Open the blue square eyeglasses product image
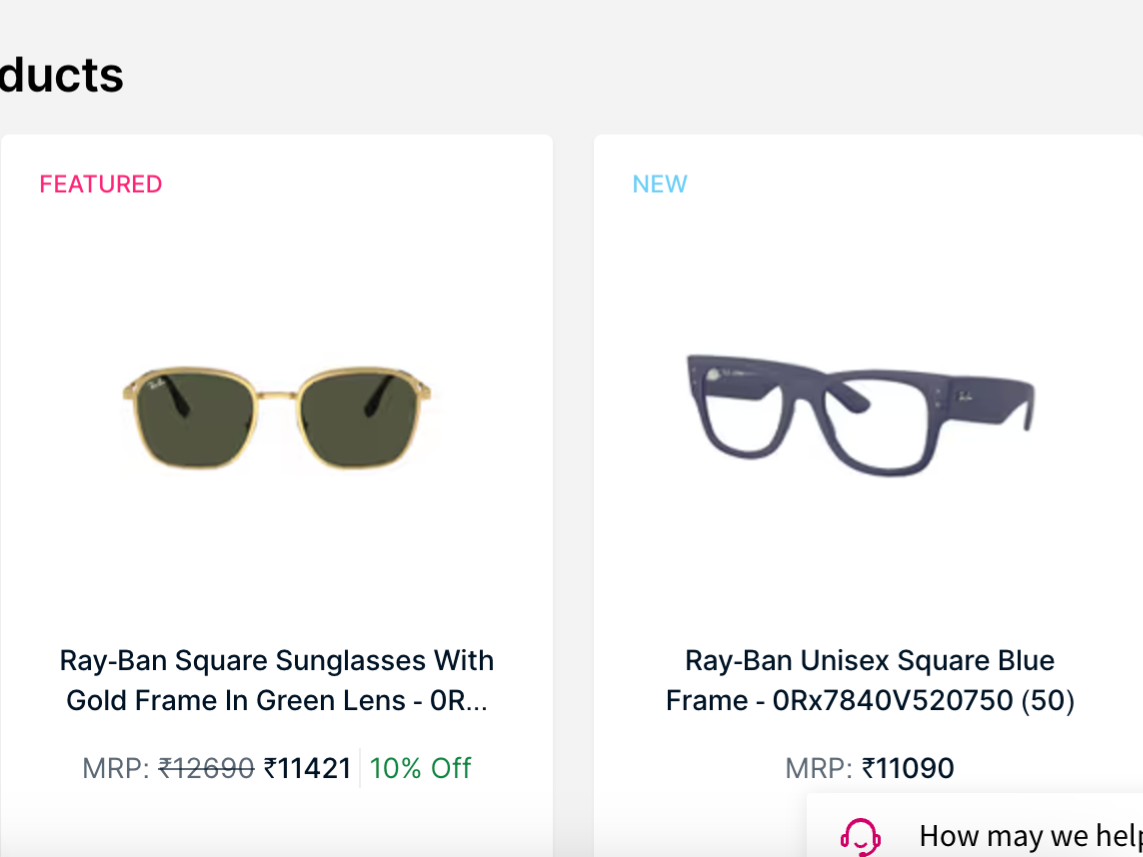 tap(860, 415)
